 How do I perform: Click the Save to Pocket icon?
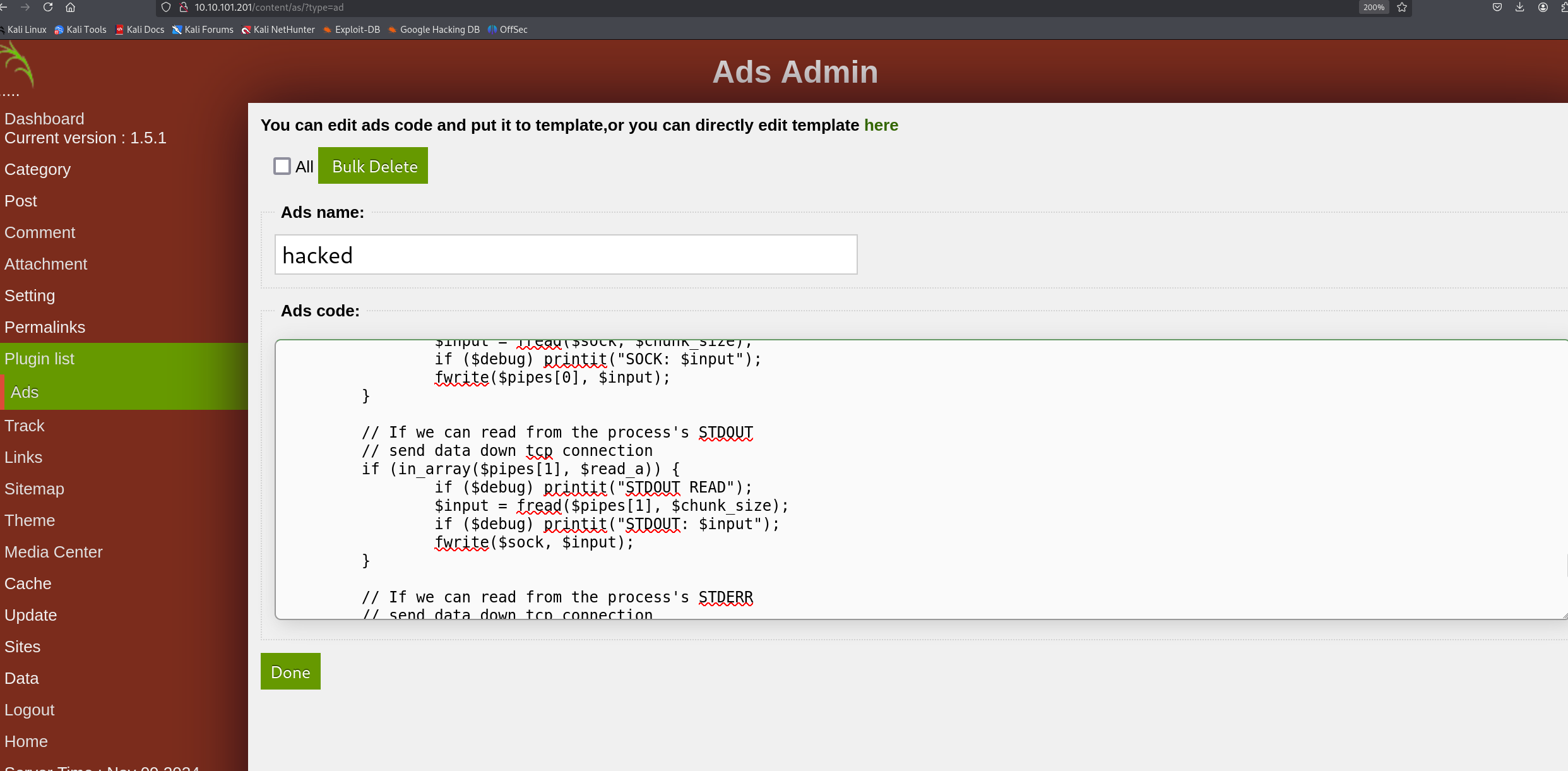pos(1497,8)
